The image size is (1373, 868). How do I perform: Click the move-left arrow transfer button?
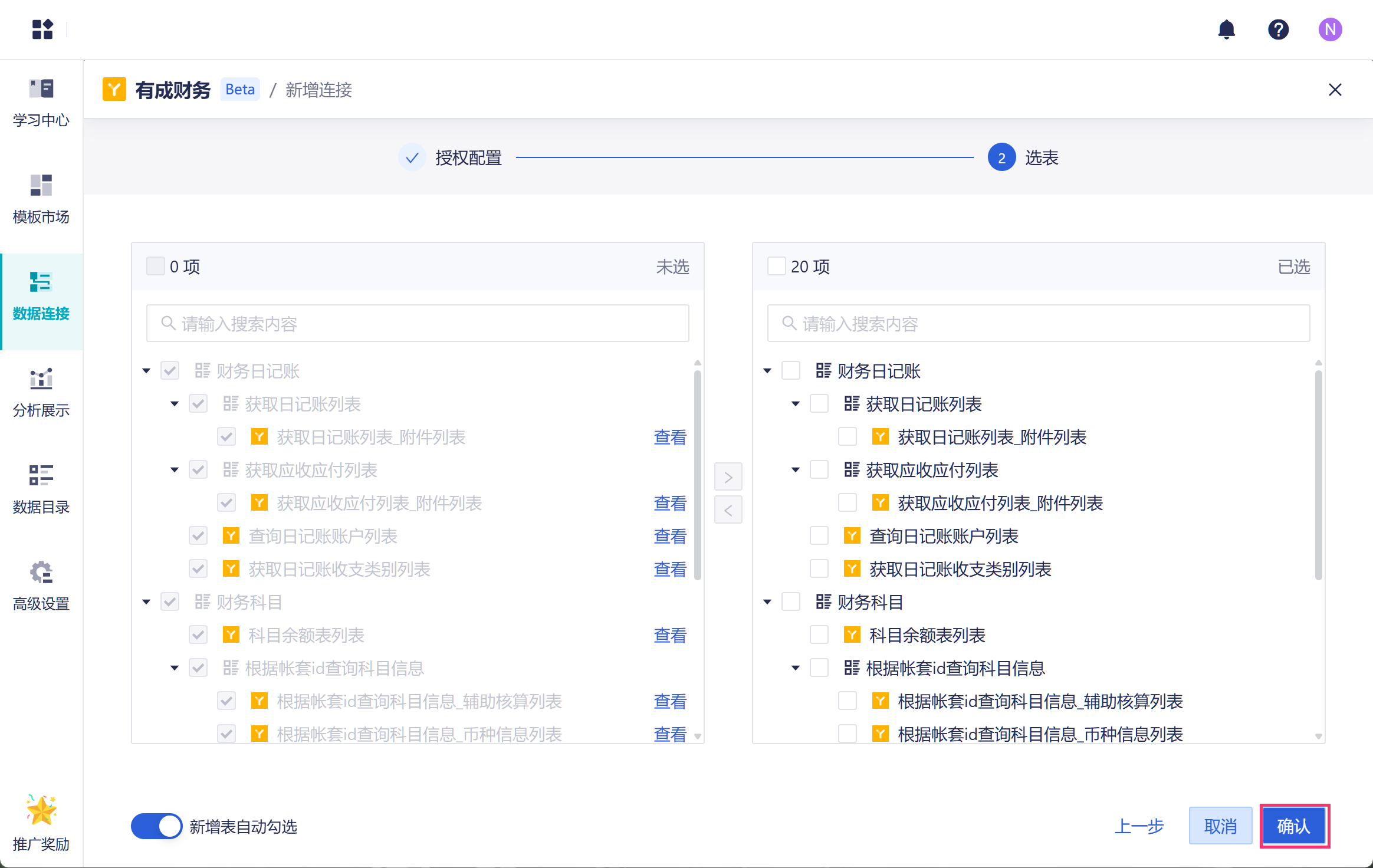pyautogui.click(x=728, y=510)
